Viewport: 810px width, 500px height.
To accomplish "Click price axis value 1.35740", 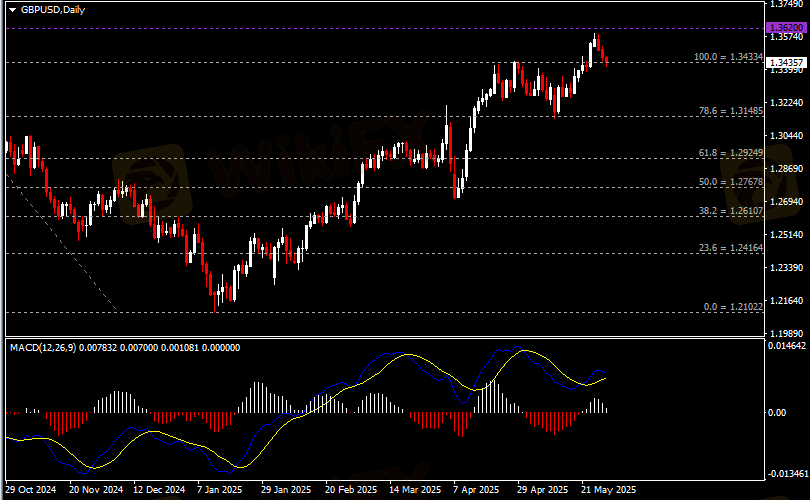I will point(787,37).
